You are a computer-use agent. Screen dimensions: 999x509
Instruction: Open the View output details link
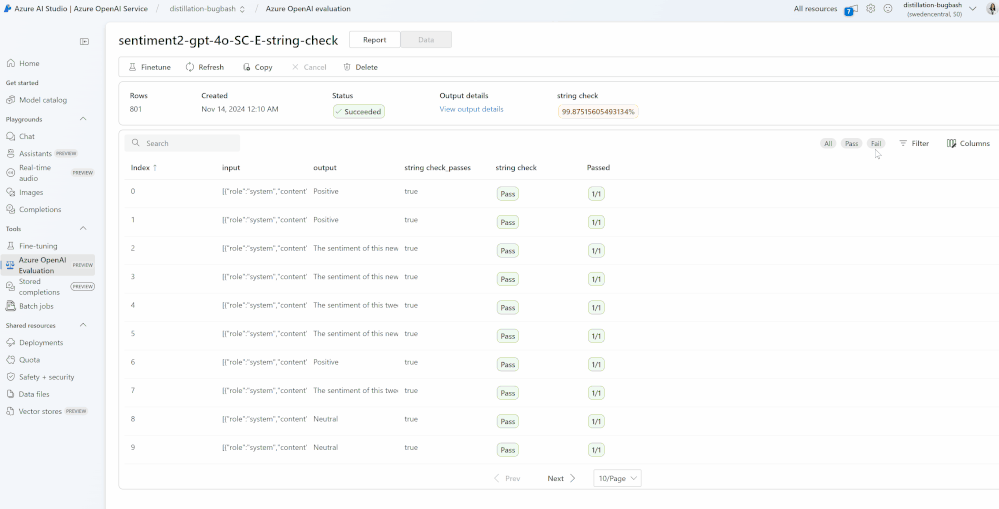(471, 110)
